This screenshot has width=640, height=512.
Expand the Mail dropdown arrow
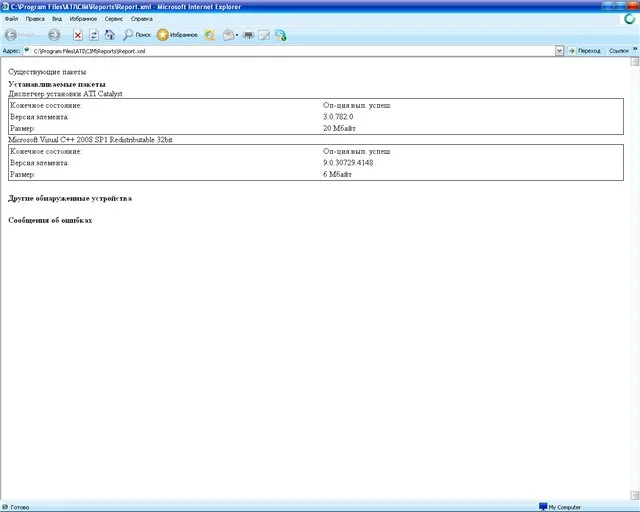click(237, 36)
